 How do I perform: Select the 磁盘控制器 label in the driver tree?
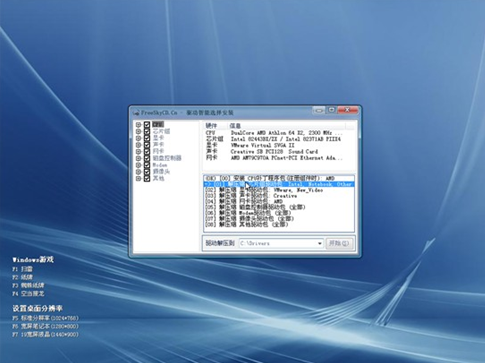tap(167, 158)
